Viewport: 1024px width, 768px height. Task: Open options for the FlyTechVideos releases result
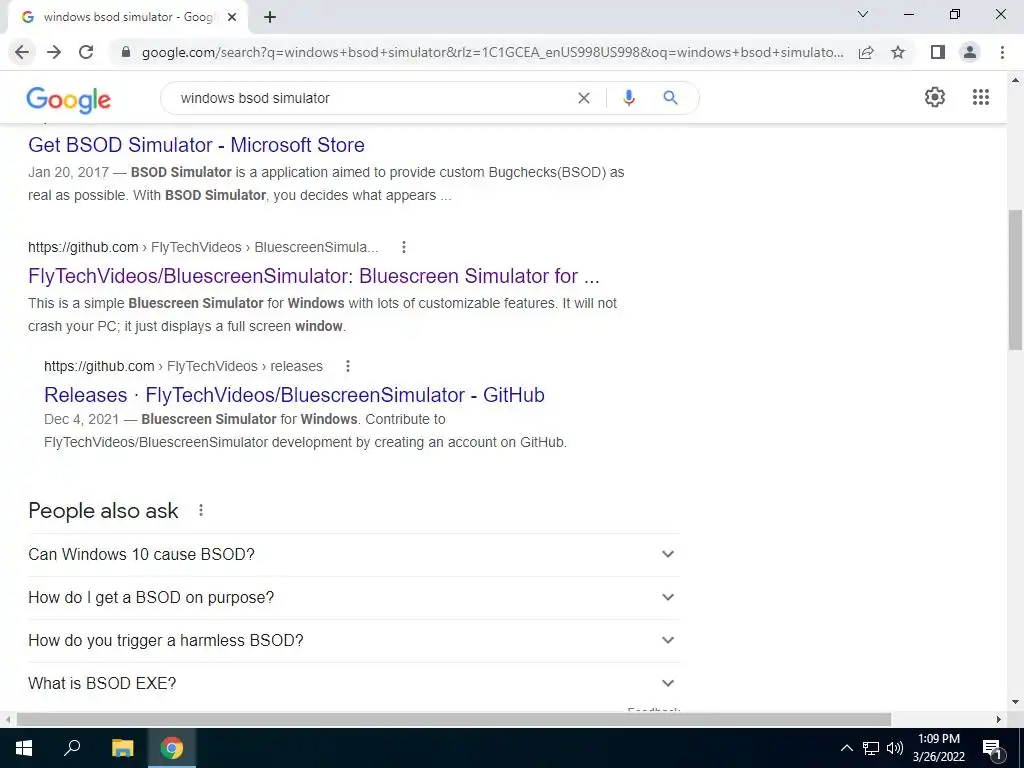point(347,366)
